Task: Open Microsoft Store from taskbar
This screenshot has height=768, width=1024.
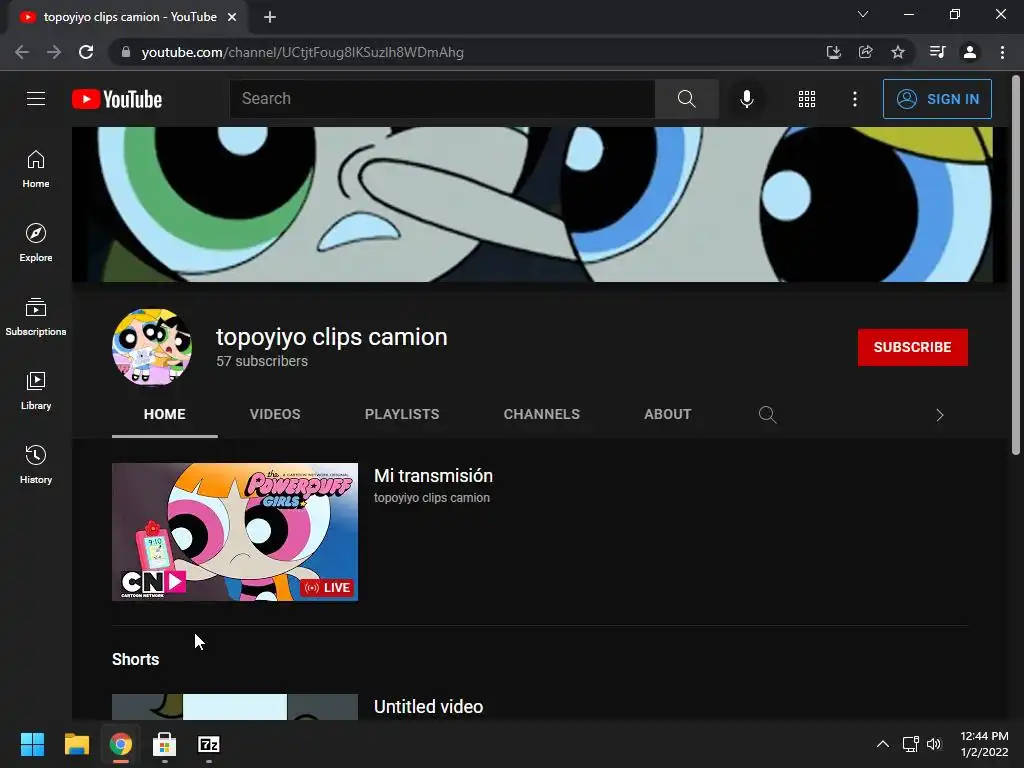Action: [x=165, y=744]
